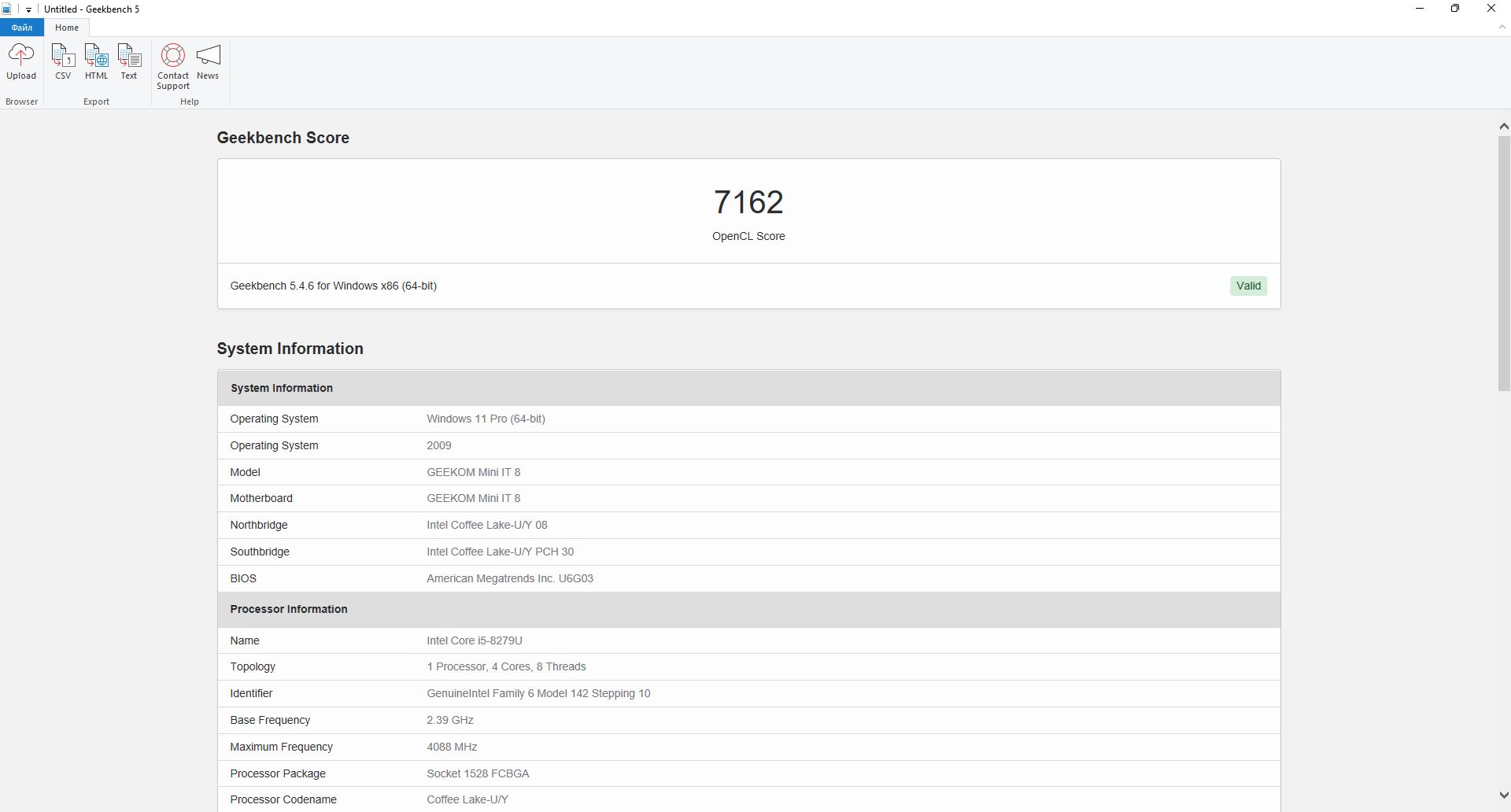Click the Processor Codename row label

click(283, 799)
